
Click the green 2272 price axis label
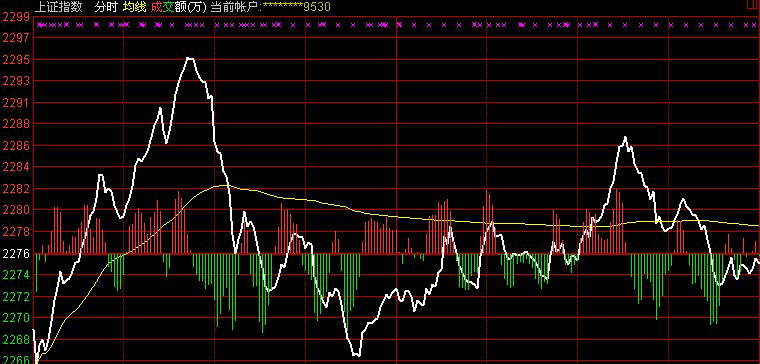click(x=16, y=296)
